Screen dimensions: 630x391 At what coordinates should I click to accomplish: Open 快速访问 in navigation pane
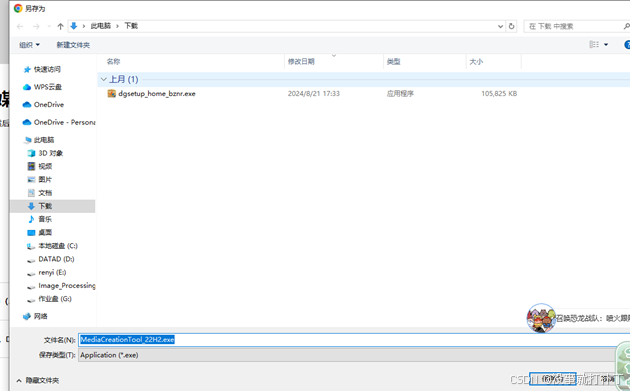47,70
